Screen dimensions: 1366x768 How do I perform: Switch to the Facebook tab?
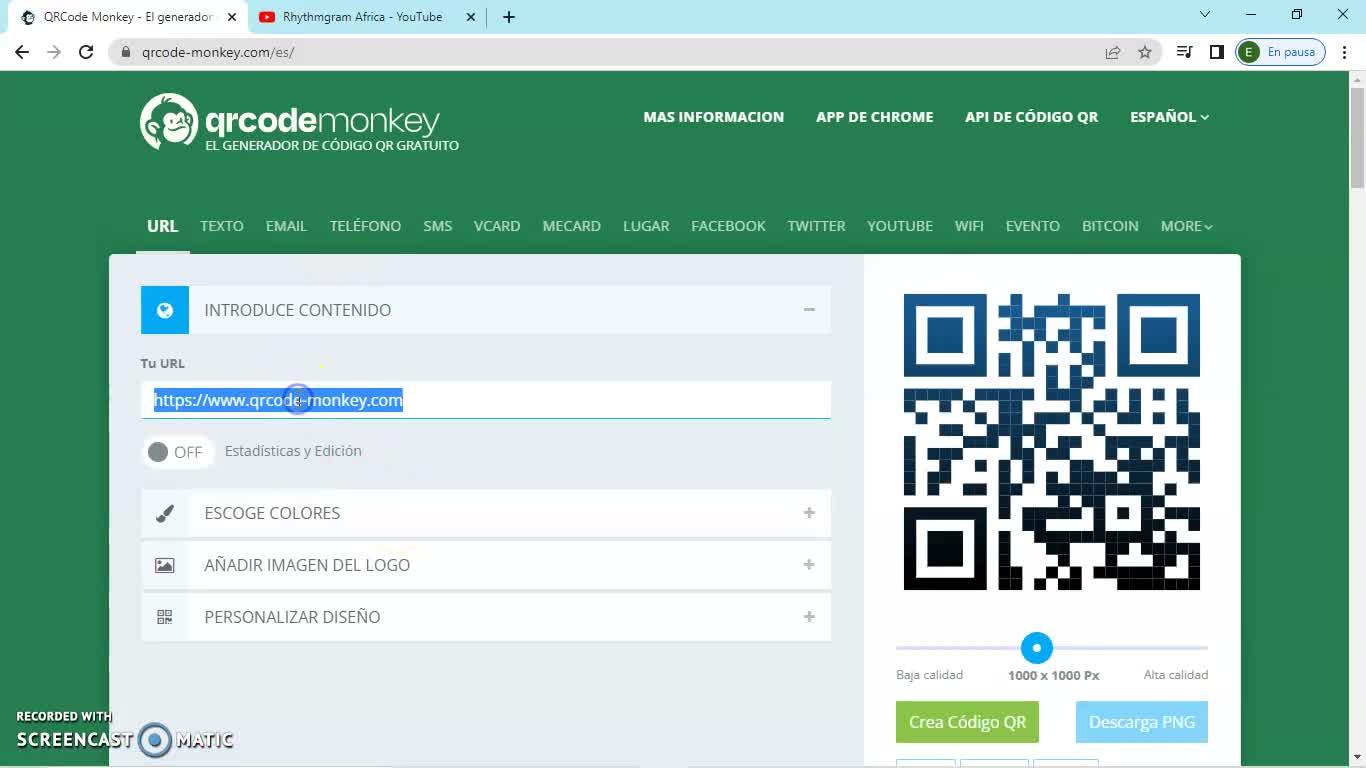728,226
